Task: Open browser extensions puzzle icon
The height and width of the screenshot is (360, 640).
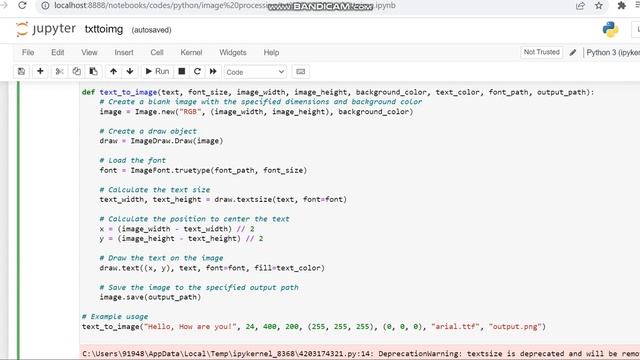Action: (622, 6)
